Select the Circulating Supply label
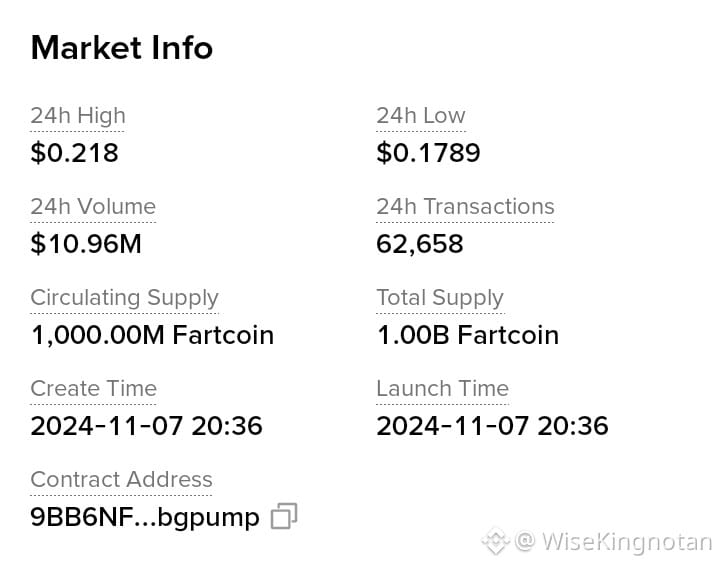 [124, 298]
